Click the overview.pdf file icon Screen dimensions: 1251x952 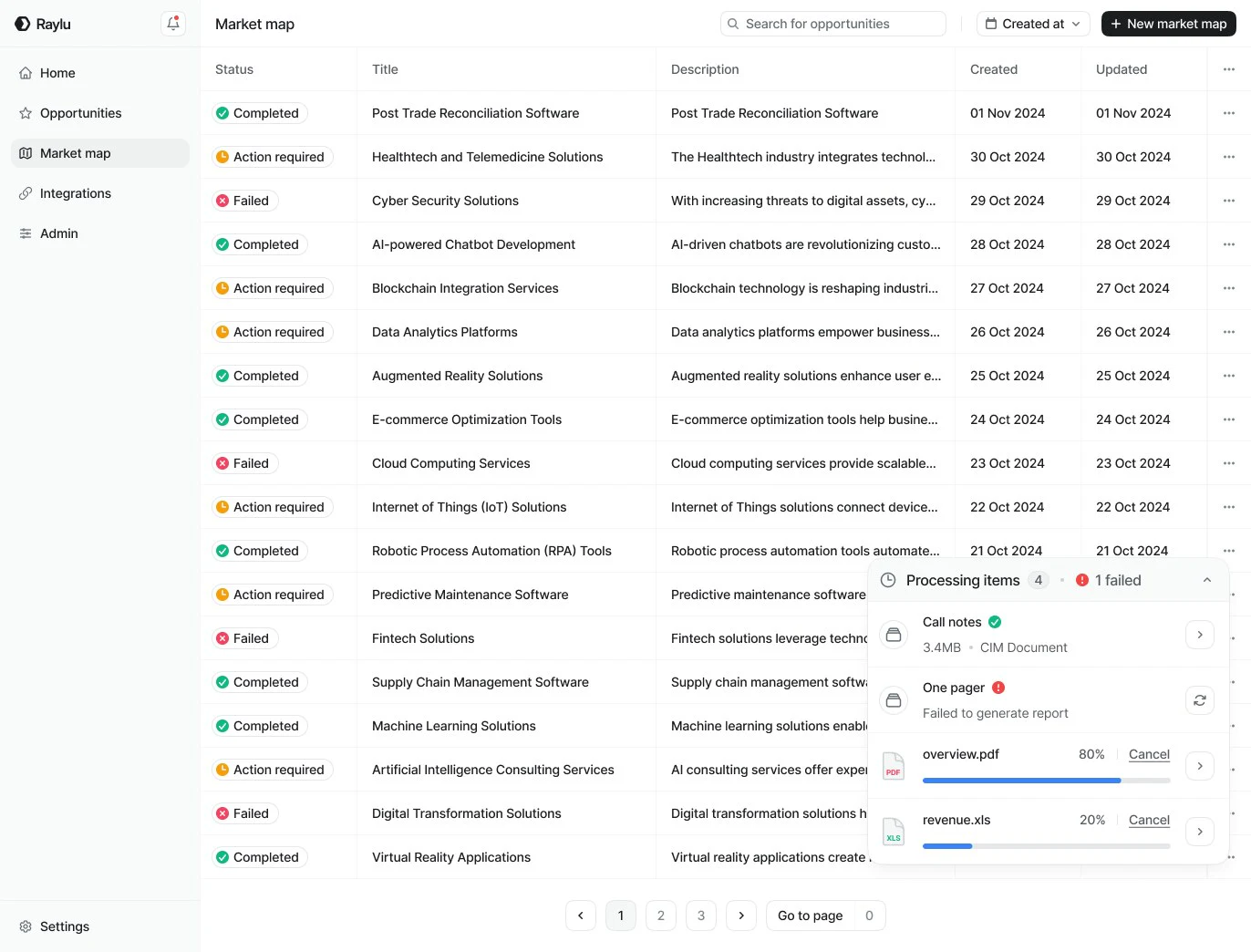(894, 766)
